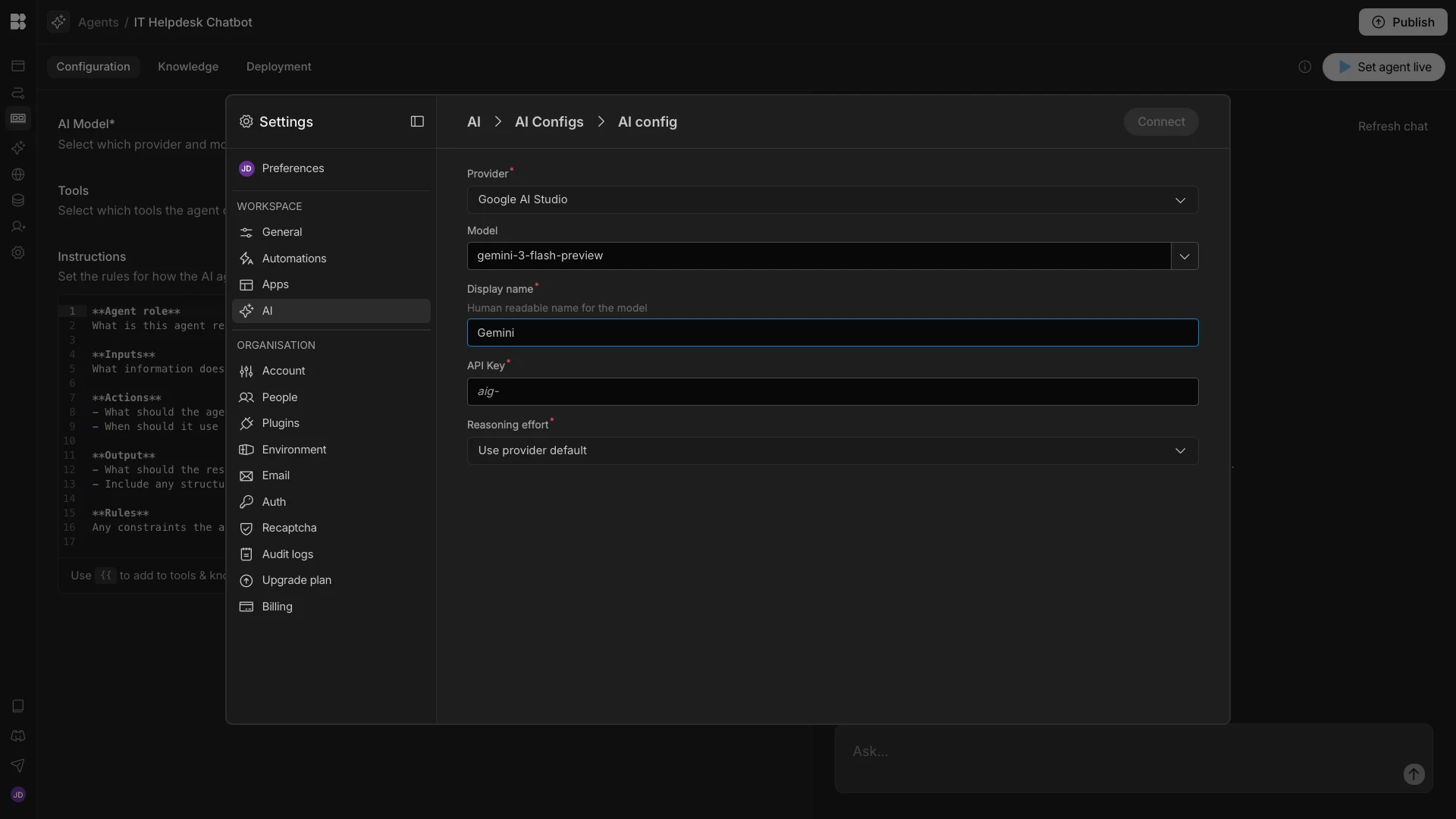Expand Reasoning effort dropdown
Viewport: 1456px width, 819px height.
(832, 451)
